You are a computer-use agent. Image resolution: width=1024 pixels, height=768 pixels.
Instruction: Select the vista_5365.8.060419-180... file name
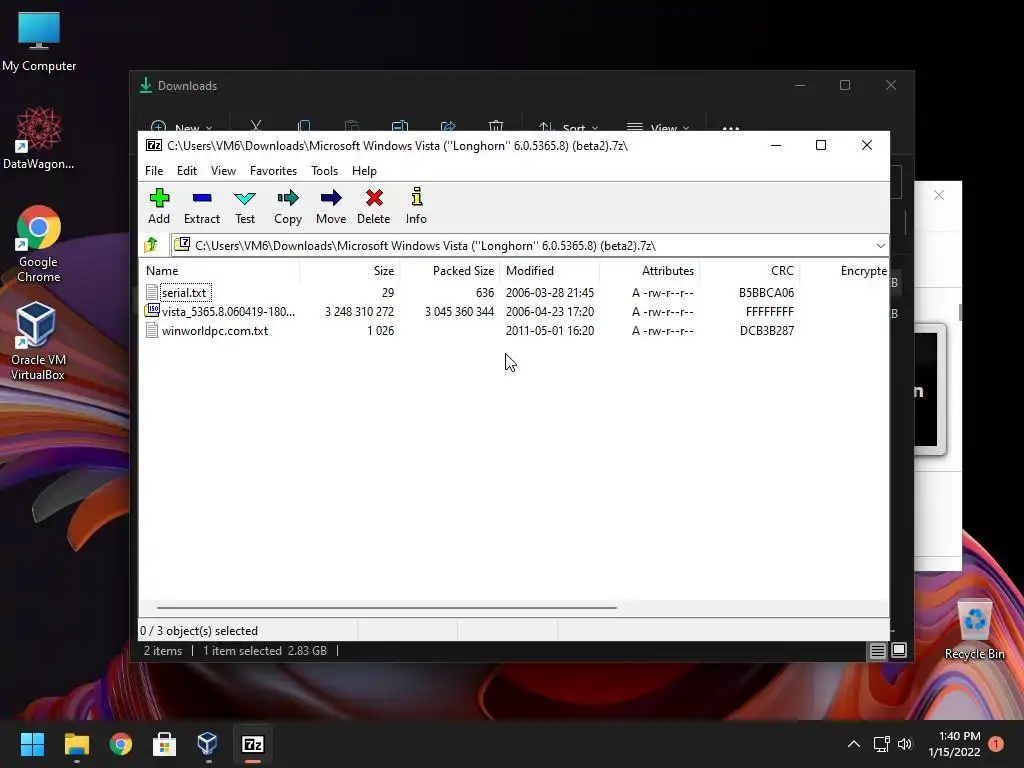[228, 312]
